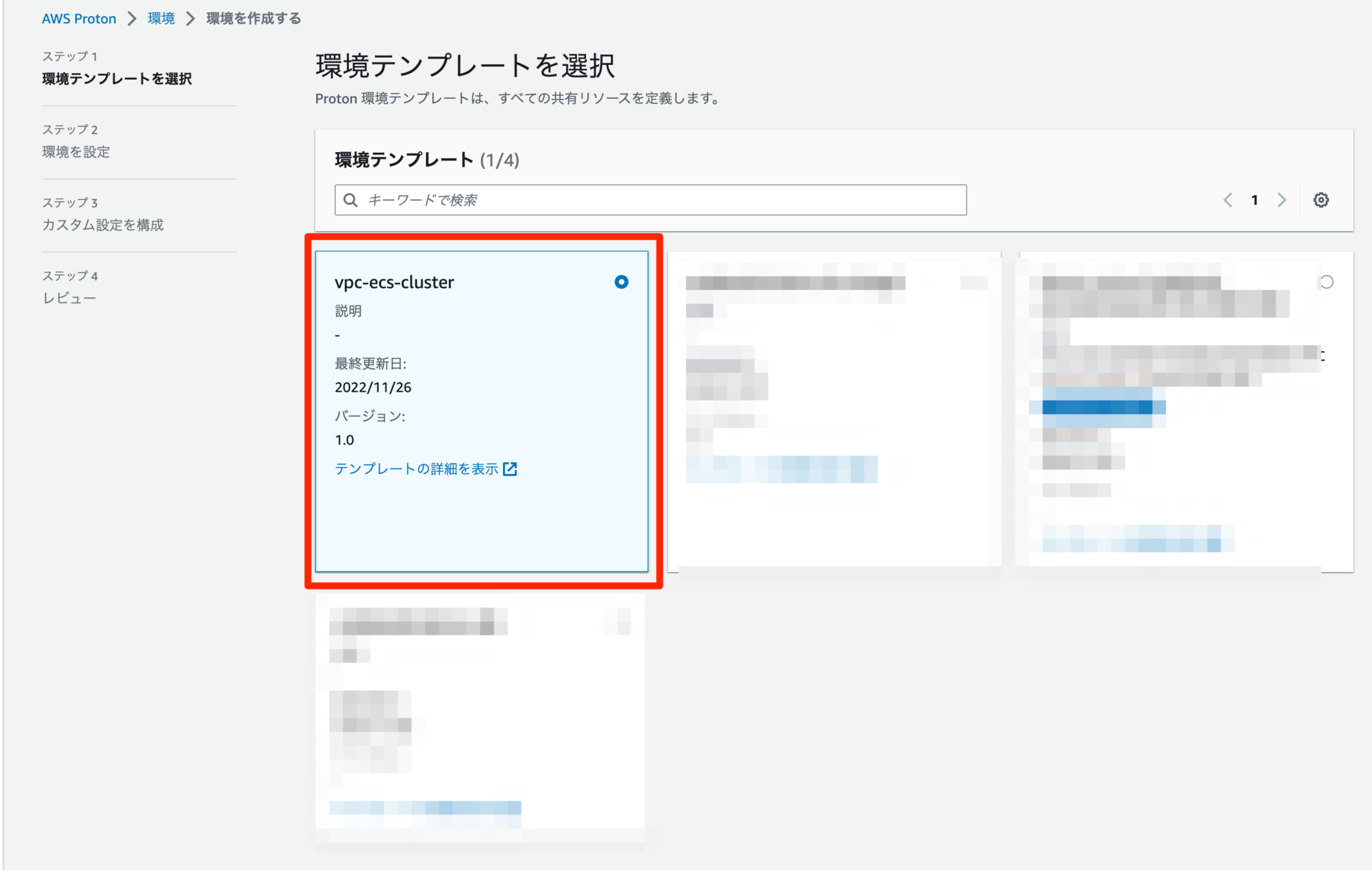Go to 環境 breadcrumb page
This screenshot has height=870, width=1372.
click(159, 18)
